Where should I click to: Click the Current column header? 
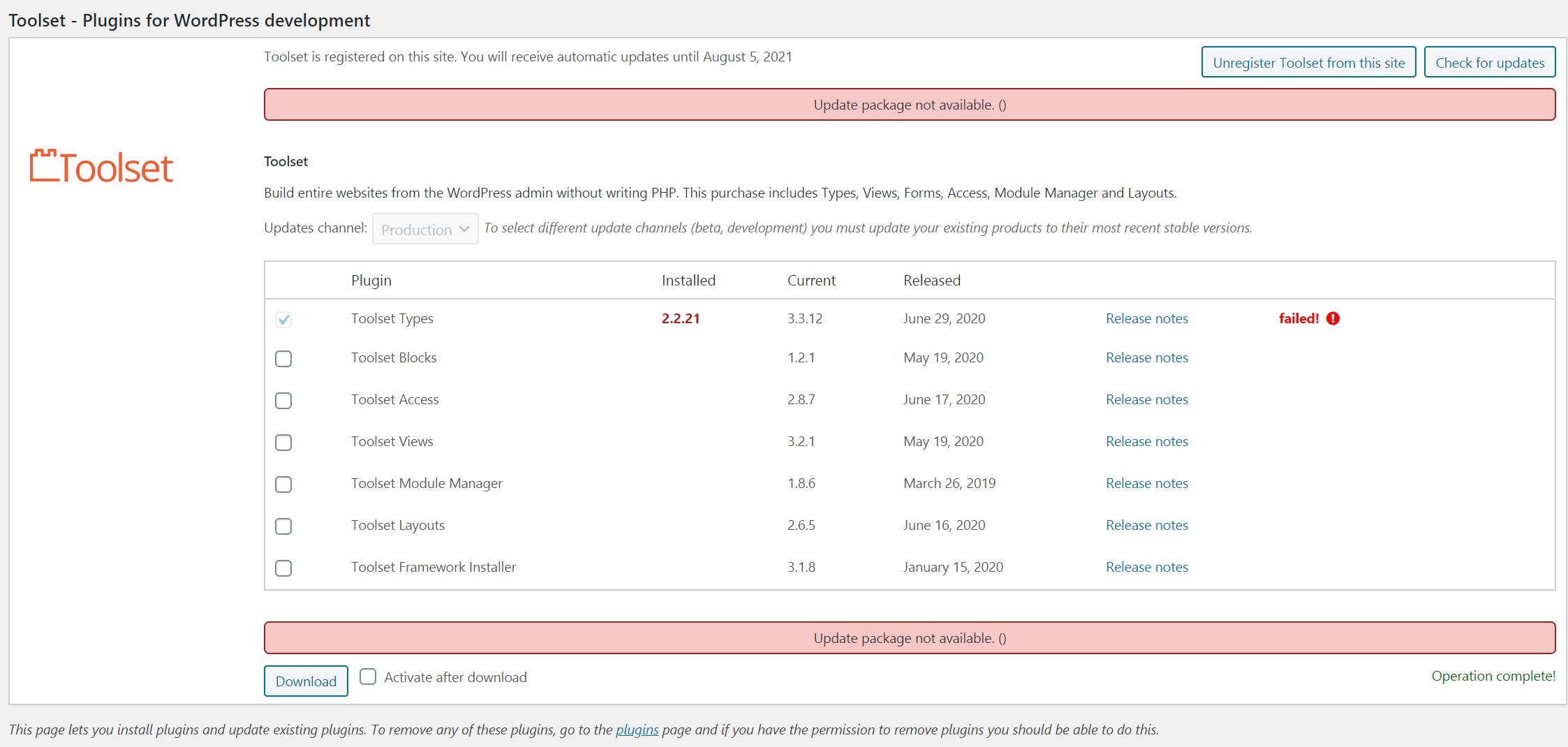click(811, 280)
